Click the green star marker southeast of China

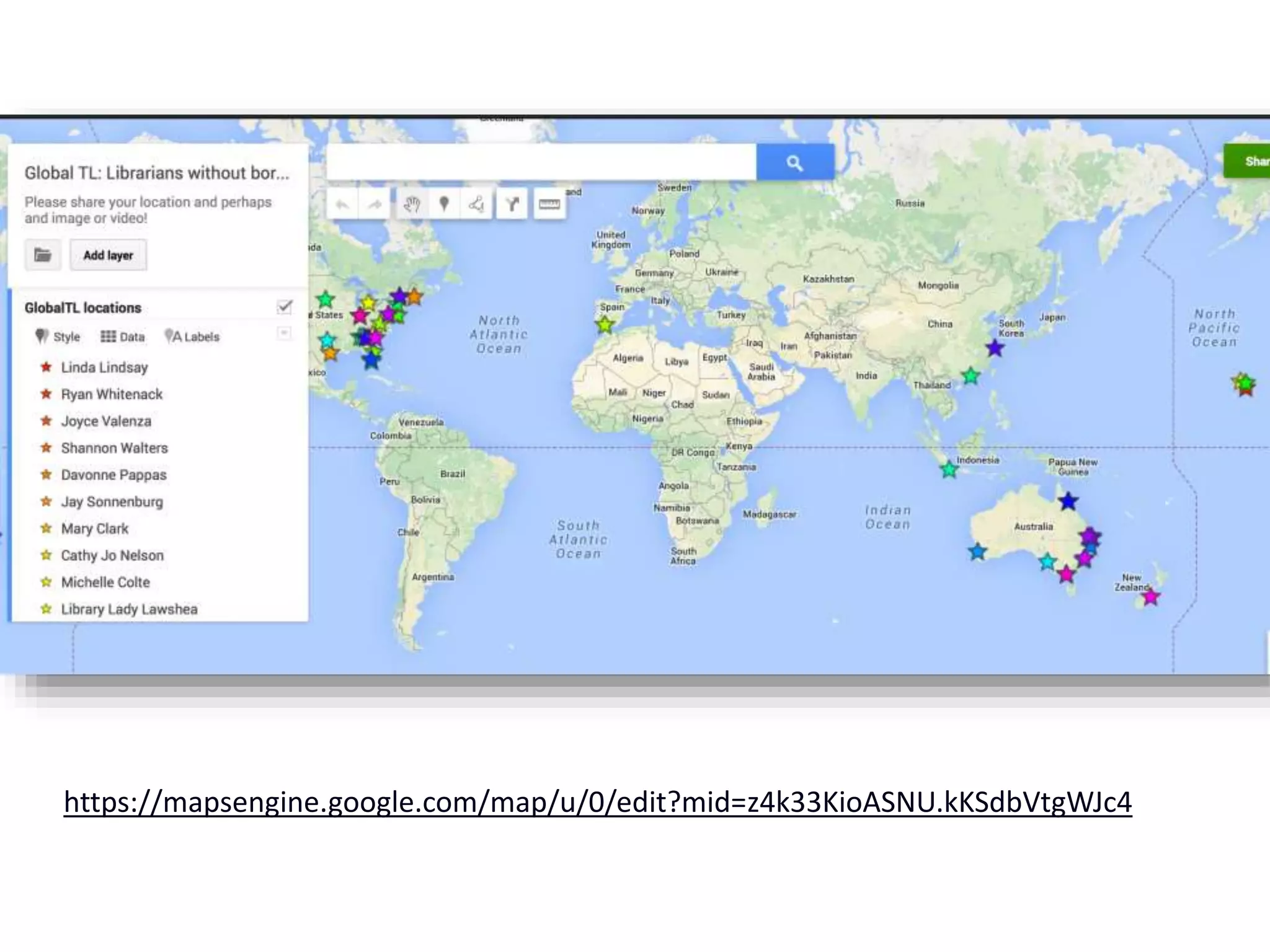tap(970, 376)
